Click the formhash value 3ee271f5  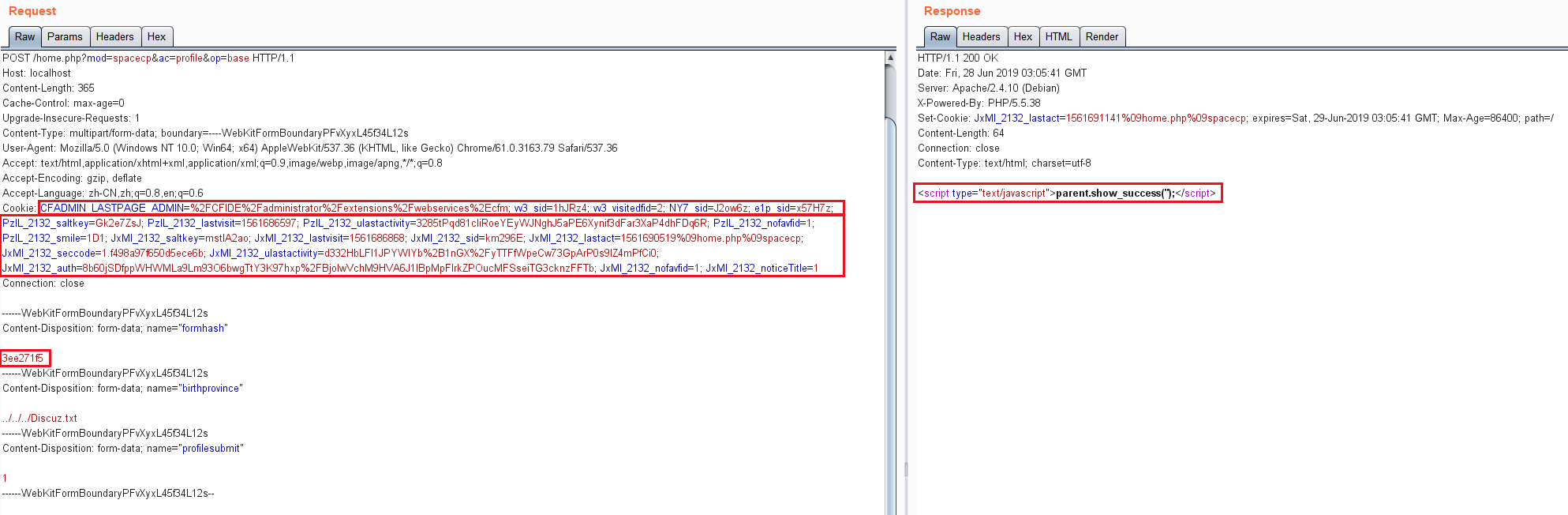pos(23,359)
